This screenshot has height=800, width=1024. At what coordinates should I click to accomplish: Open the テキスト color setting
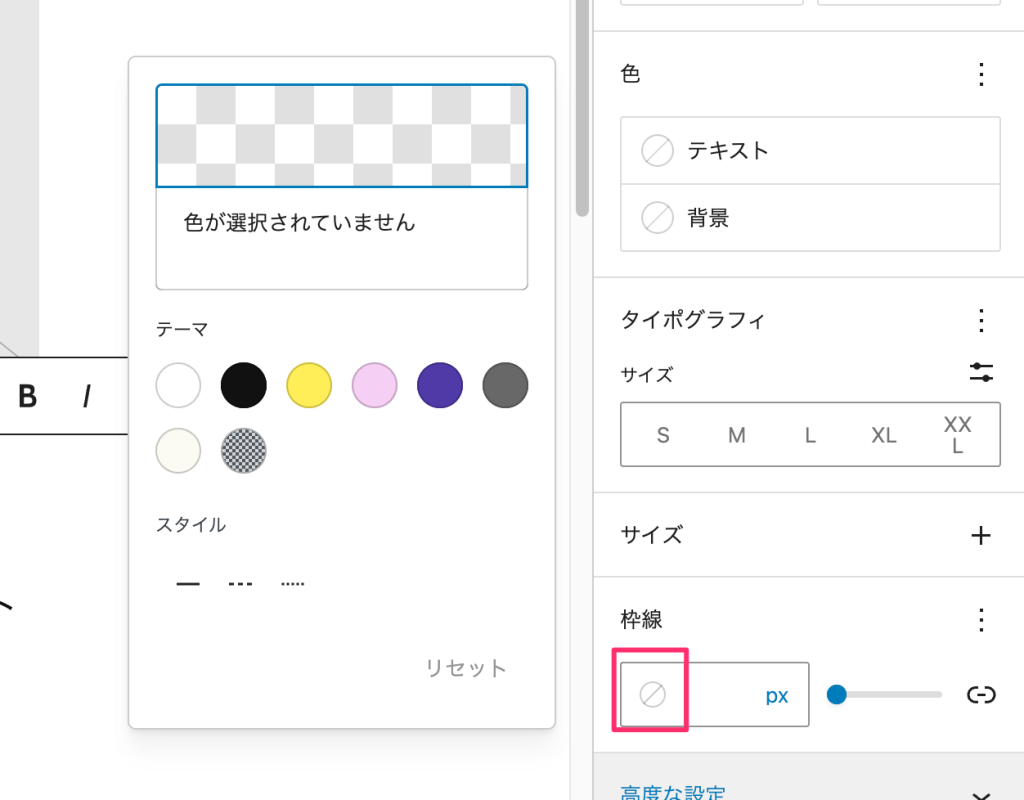point(810,151)
